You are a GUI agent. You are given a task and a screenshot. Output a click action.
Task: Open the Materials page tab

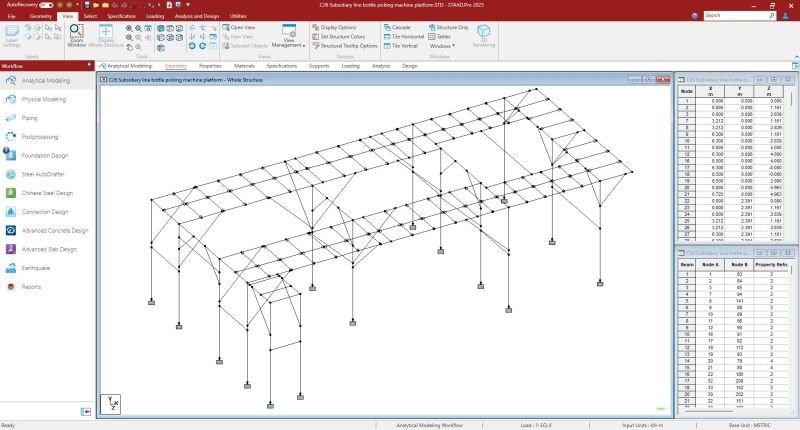(x=244, y=66)
